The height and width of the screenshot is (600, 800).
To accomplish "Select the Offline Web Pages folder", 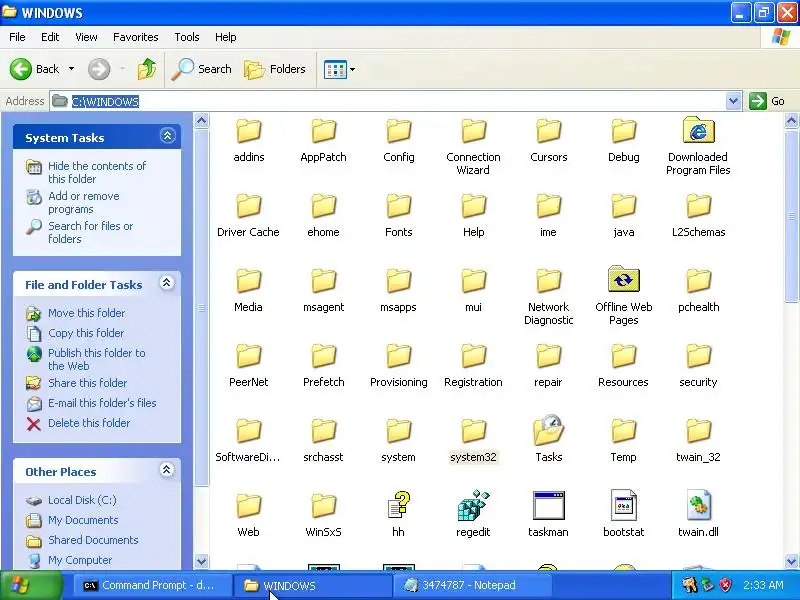I will tap(623, 281).
